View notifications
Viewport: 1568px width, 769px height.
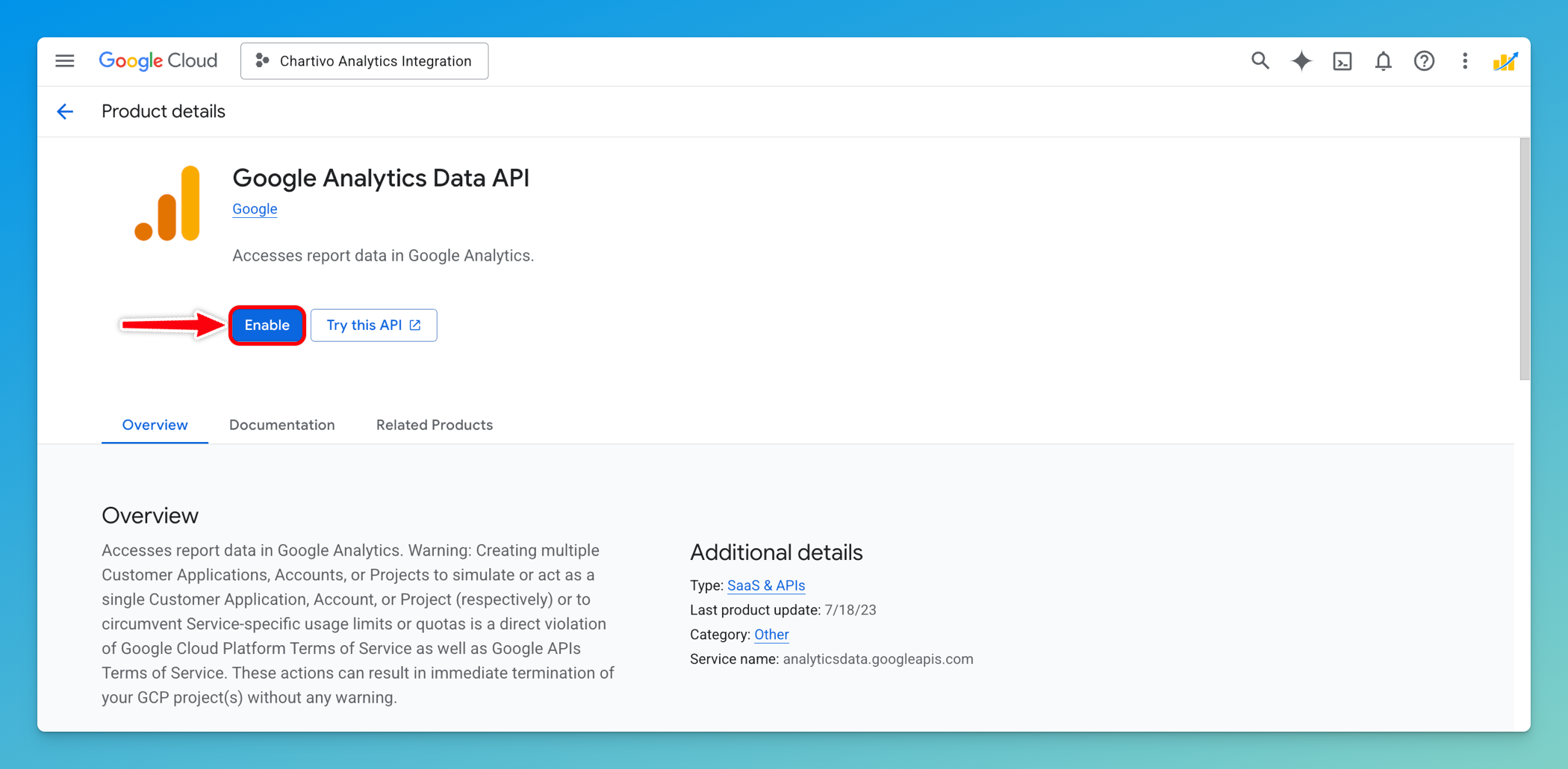pyautogui.click(x=1383, y=61)
